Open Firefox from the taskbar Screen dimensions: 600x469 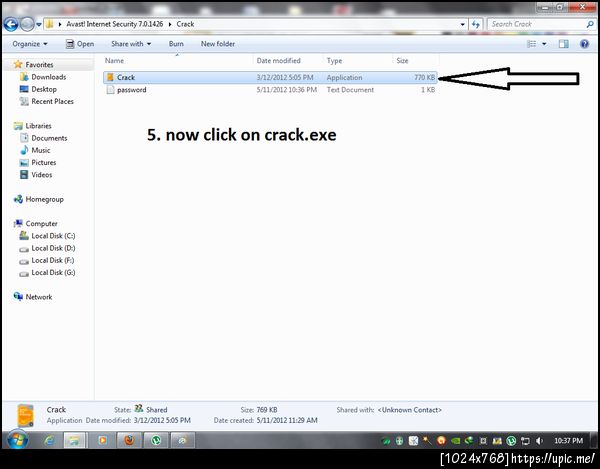click(129, 441)
